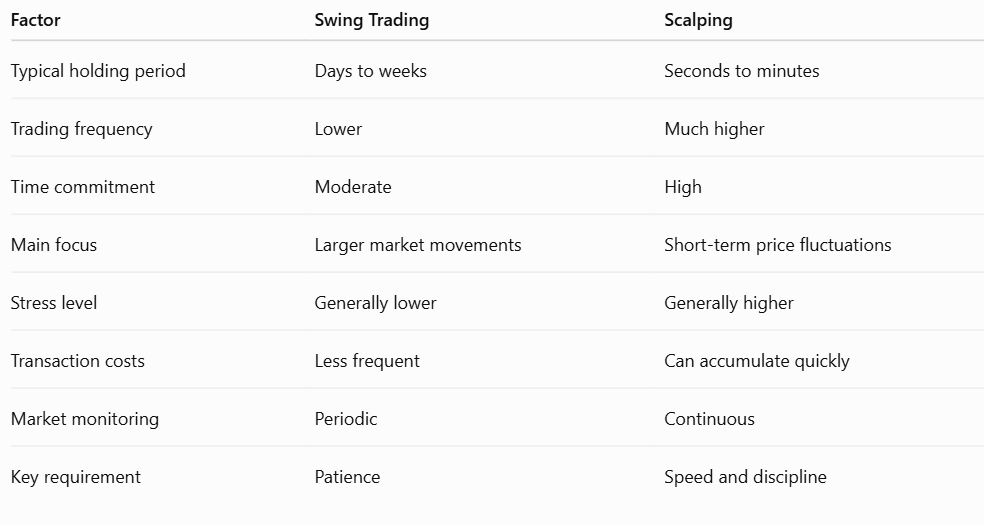
Task: Click the Main focus row label
Action: 54,245
